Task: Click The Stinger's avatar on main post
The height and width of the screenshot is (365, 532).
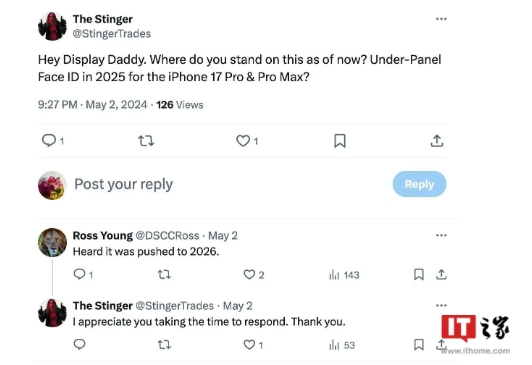Action: (52, 26)
